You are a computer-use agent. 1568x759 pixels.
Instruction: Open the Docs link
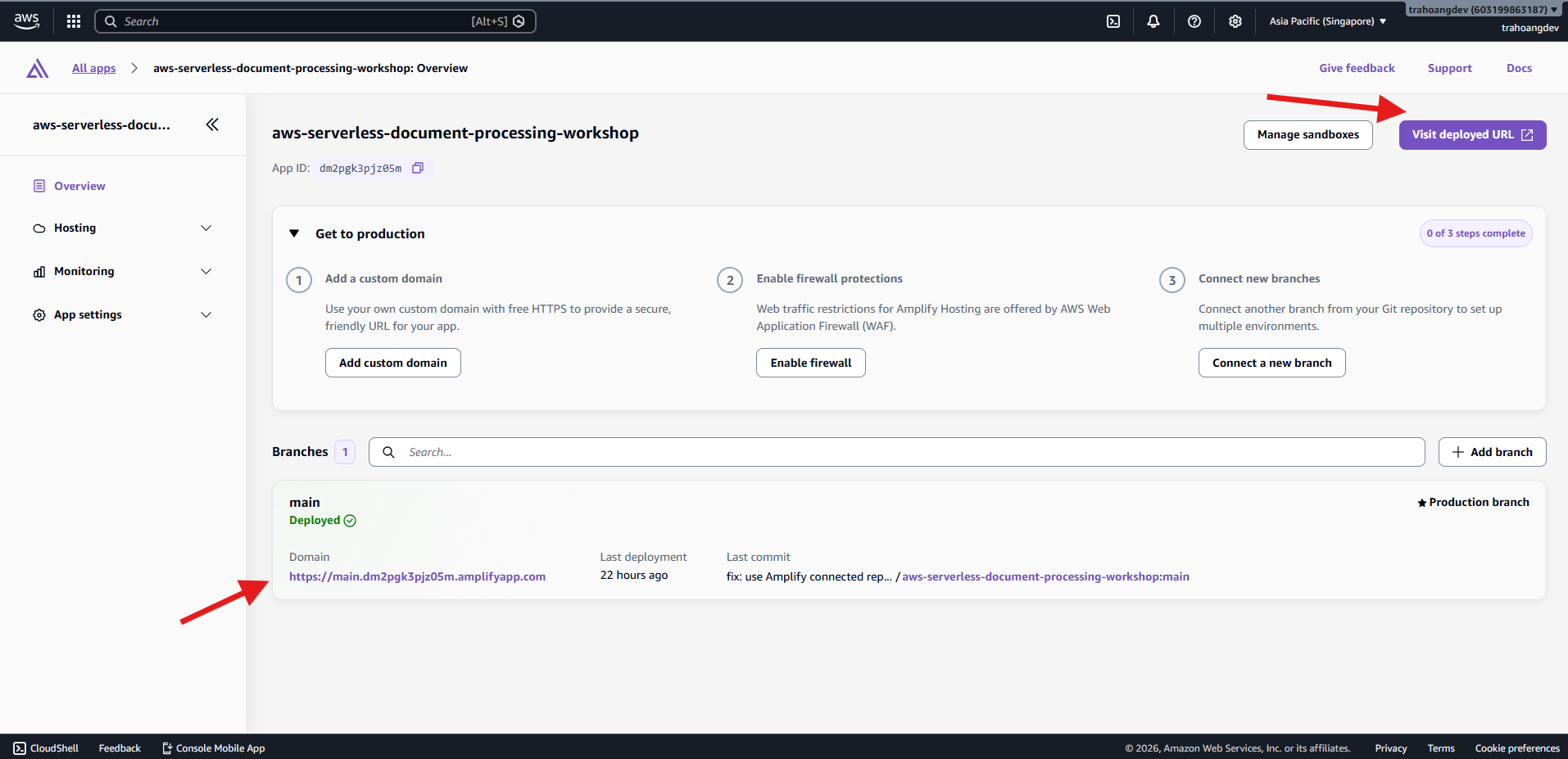pyautogui.click(x=1519, y=69)
